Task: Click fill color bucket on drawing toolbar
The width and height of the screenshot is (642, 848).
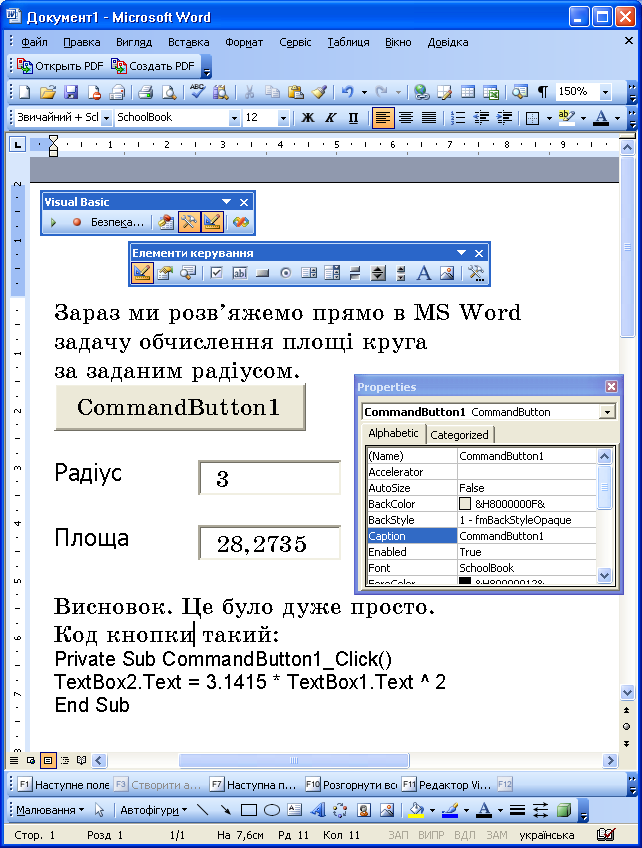Action: click(x=416, y=810)
